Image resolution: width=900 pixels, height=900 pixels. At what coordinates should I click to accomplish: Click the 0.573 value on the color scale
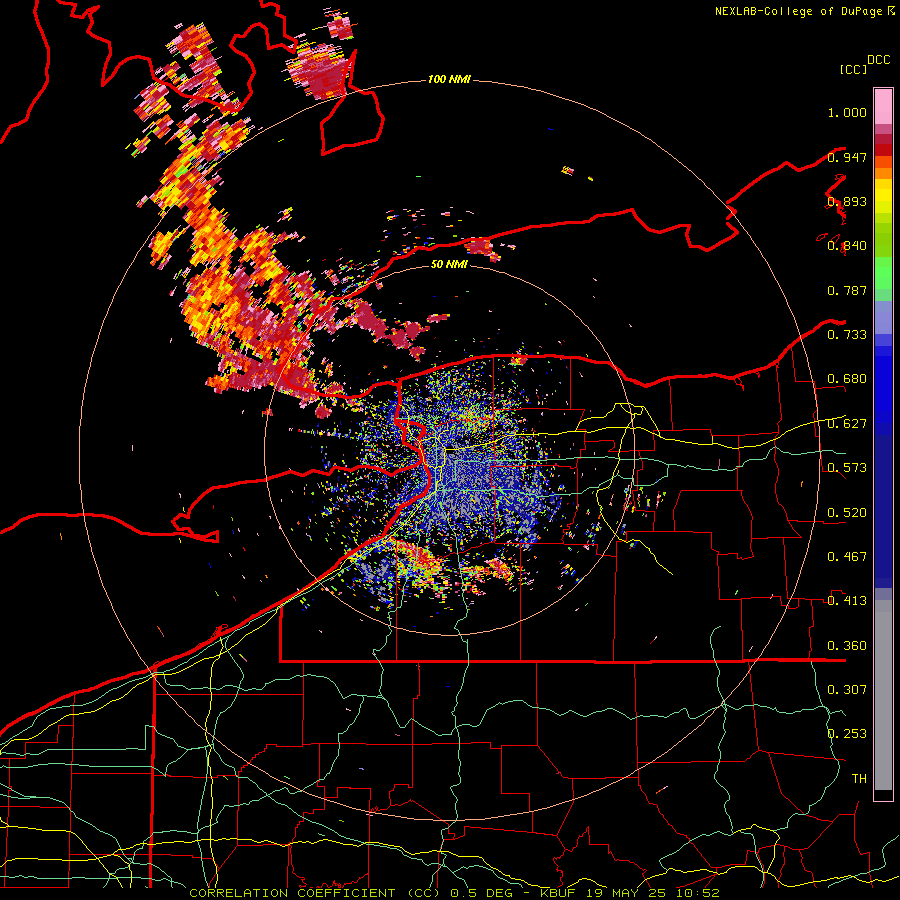847,468
